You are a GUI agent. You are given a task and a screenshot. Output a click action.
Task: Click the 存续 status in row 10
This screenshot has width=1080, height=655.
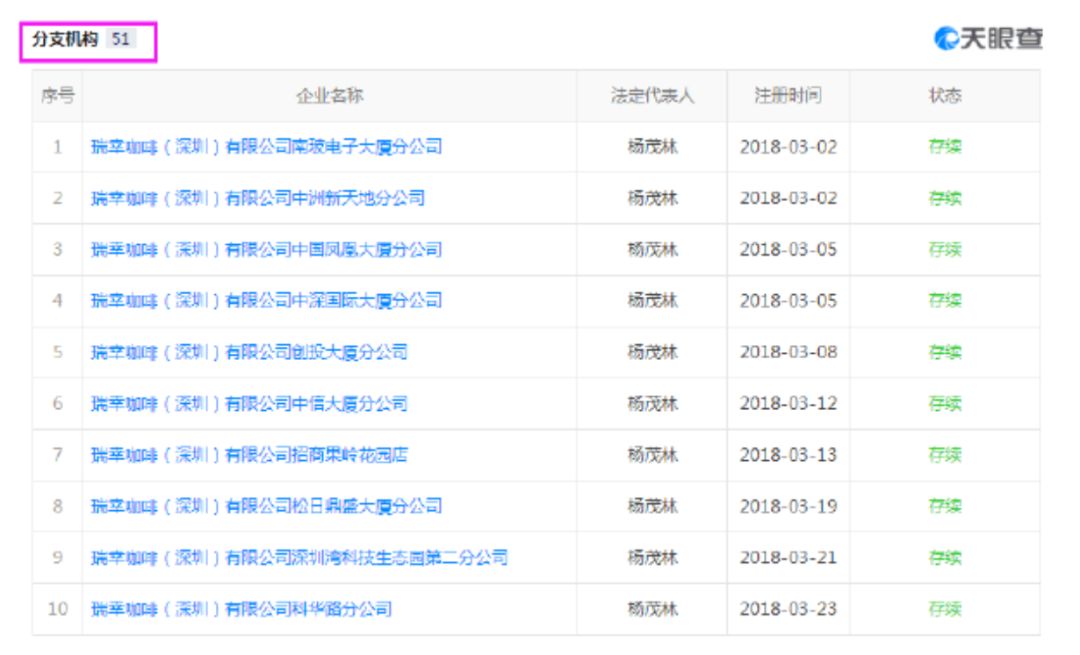(x=945, y=609)
